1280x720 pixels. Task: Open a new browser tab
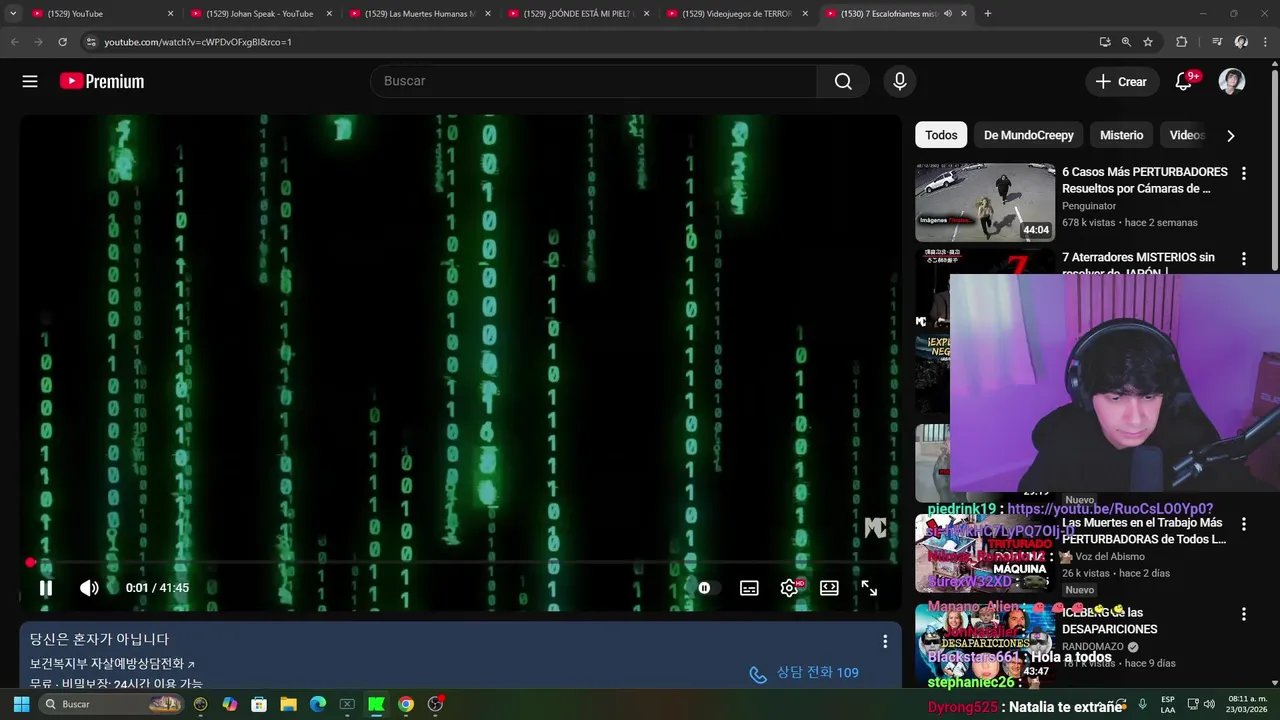pos(988,14)
